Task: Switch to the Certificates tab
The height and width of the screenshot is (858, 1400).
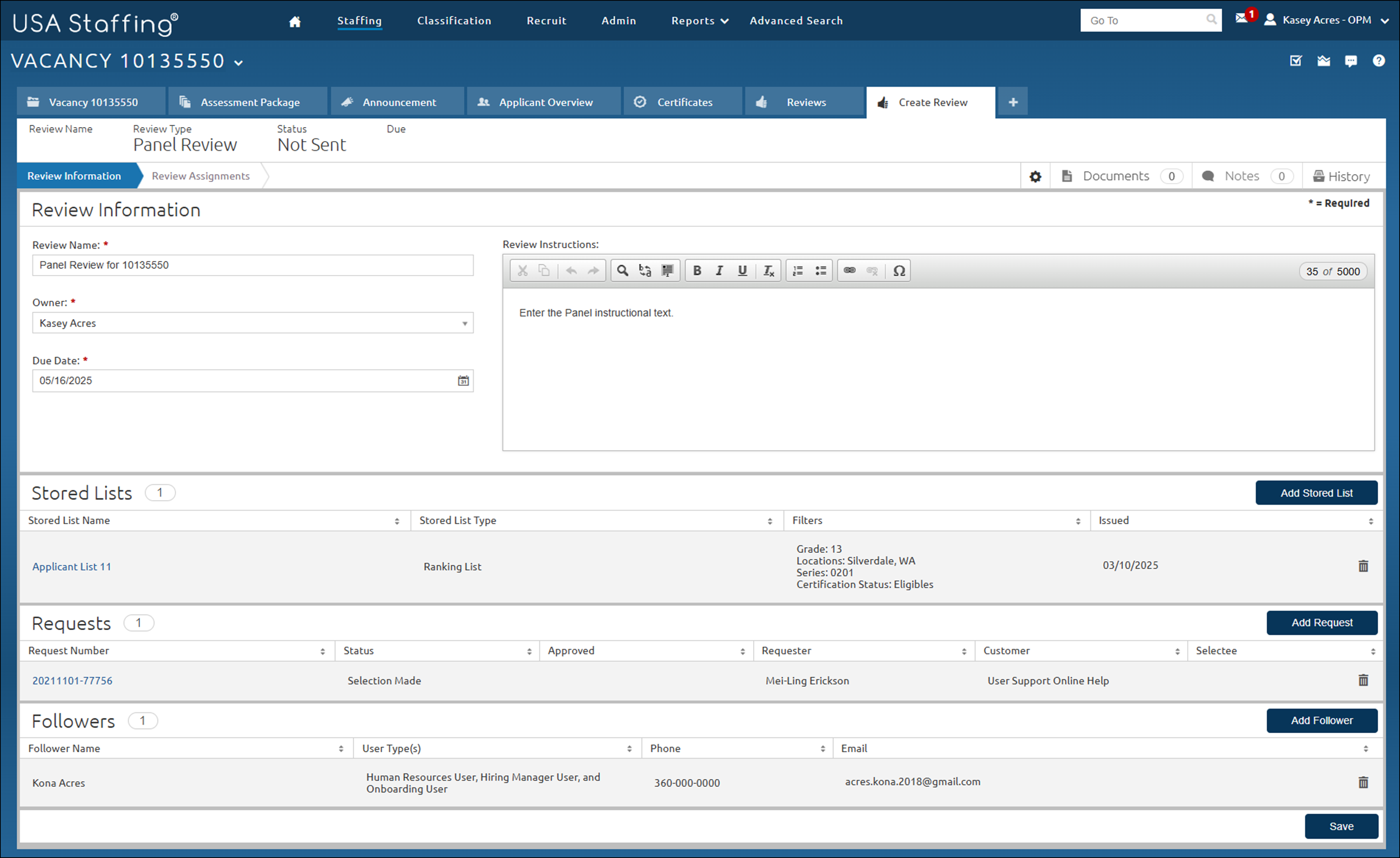Action: 683,102
